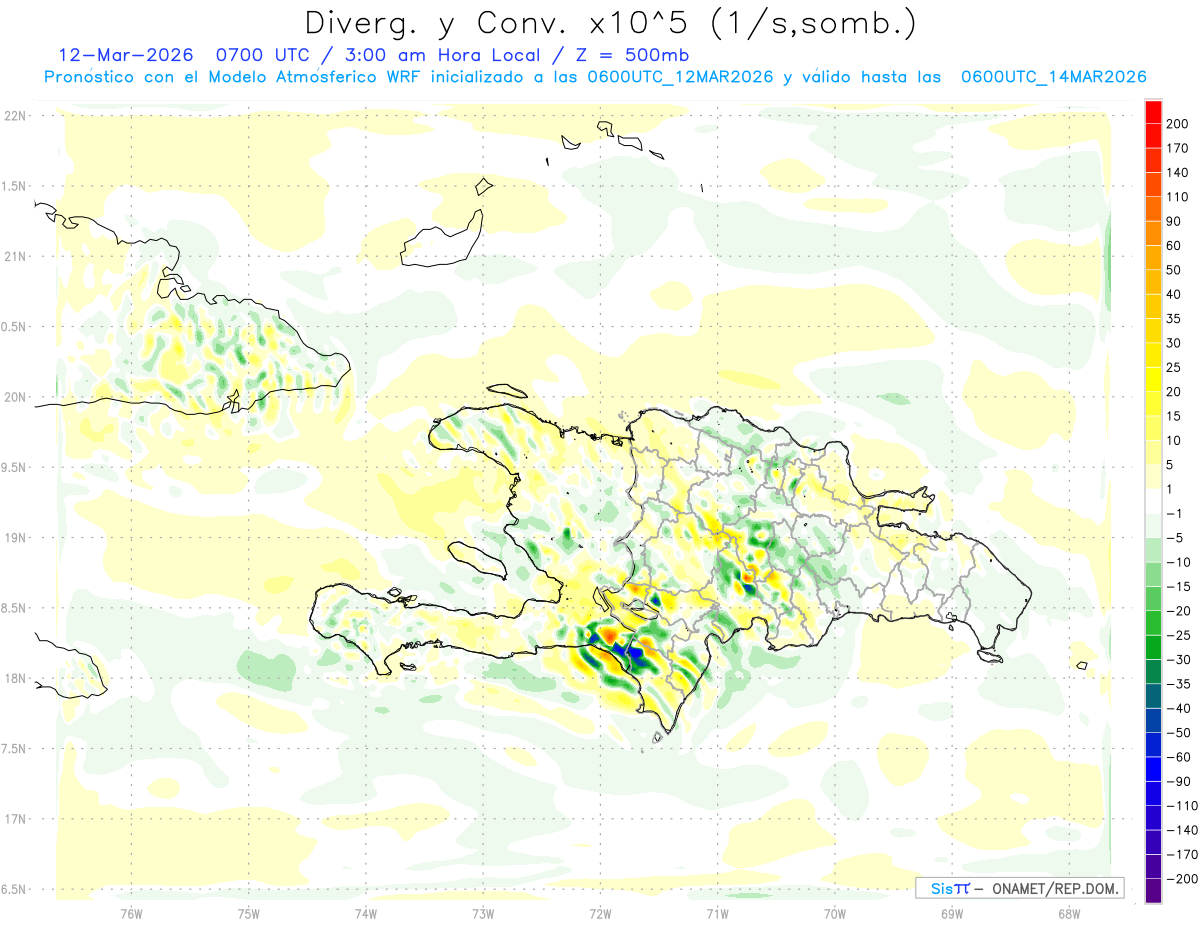The width and height of the screenshot is (1200, 927).
Task: Click the legend value '-10'
Action: coord(1178,562)
